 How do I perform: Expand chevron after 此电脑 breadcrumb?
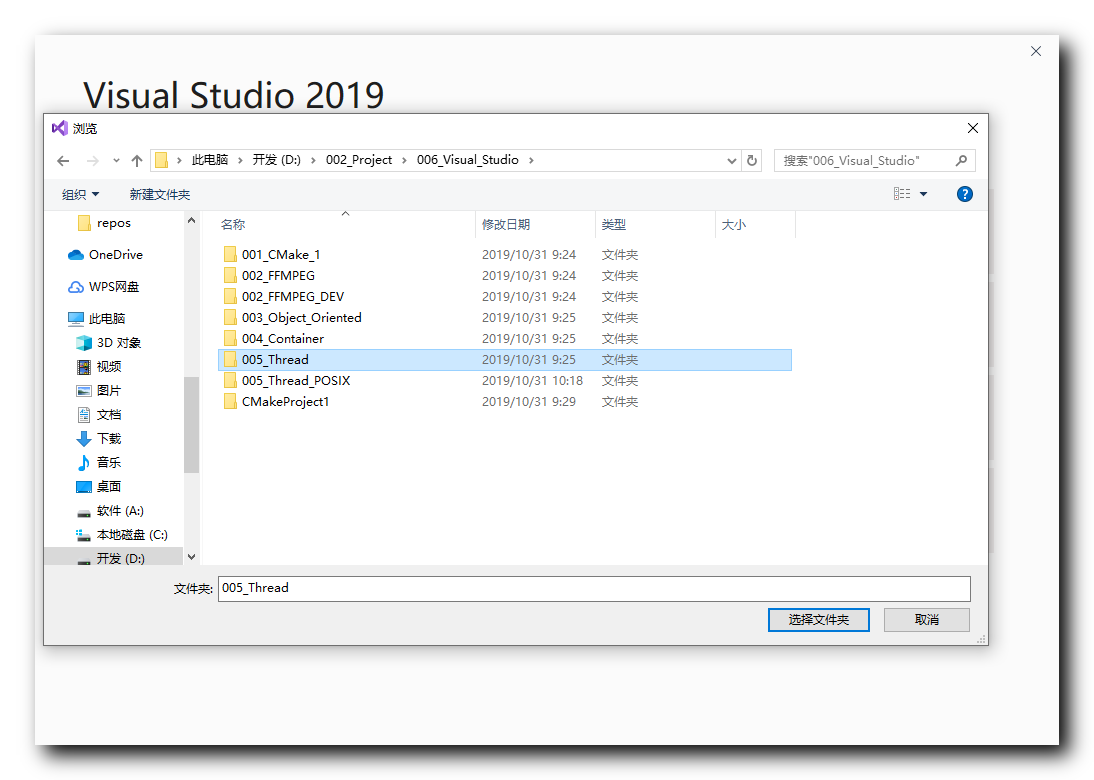click(240, 160)
